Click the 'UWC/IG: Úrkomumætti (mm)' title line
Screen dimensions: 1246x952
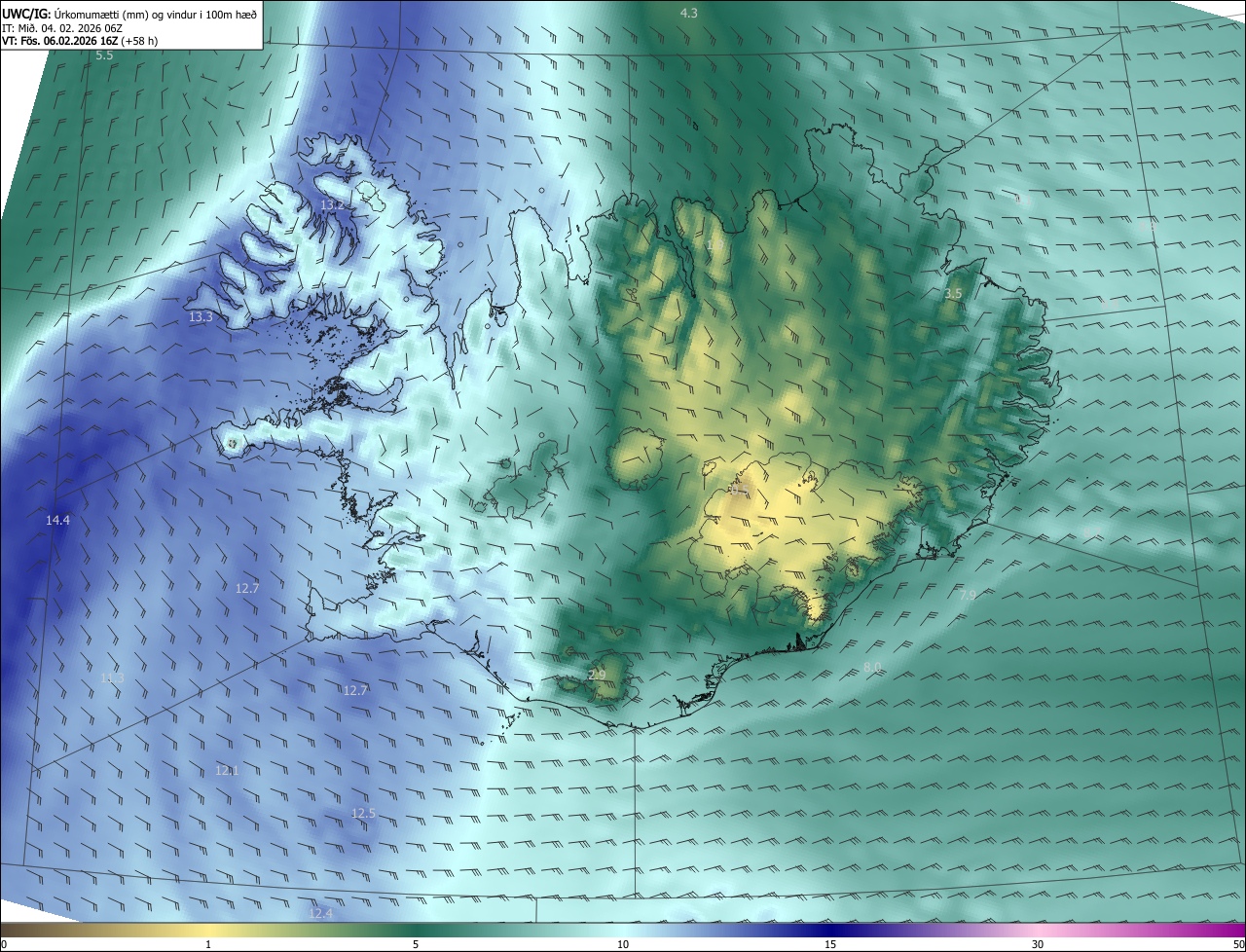pyautogui.click(x=129, y=13)
